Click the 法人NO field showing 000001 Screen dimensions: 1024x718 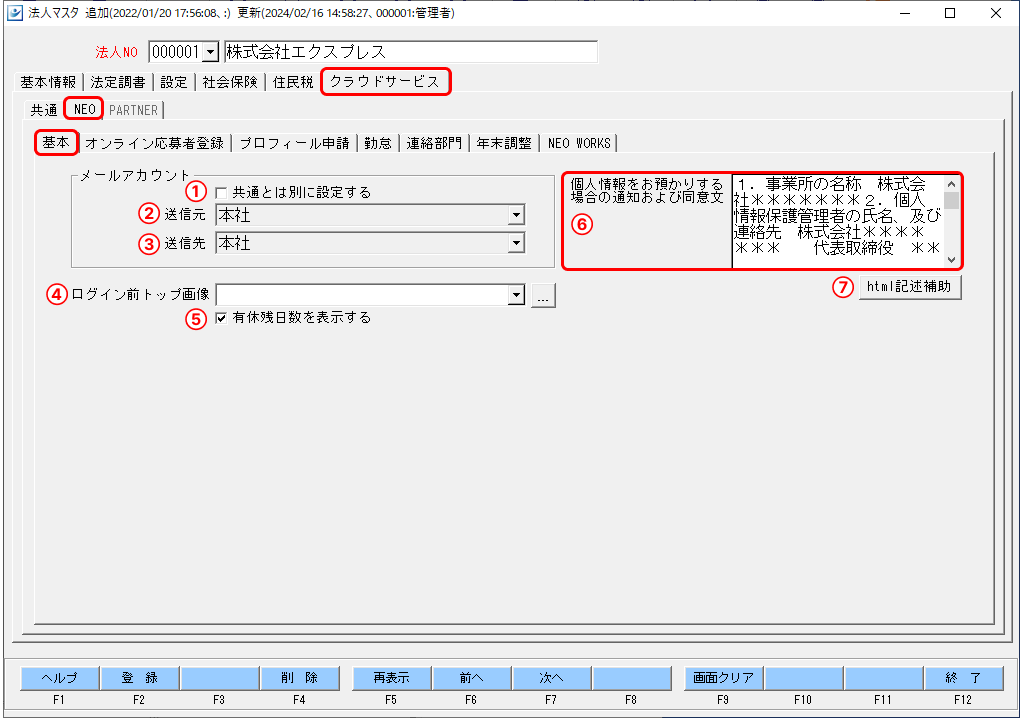pos(176,52)
